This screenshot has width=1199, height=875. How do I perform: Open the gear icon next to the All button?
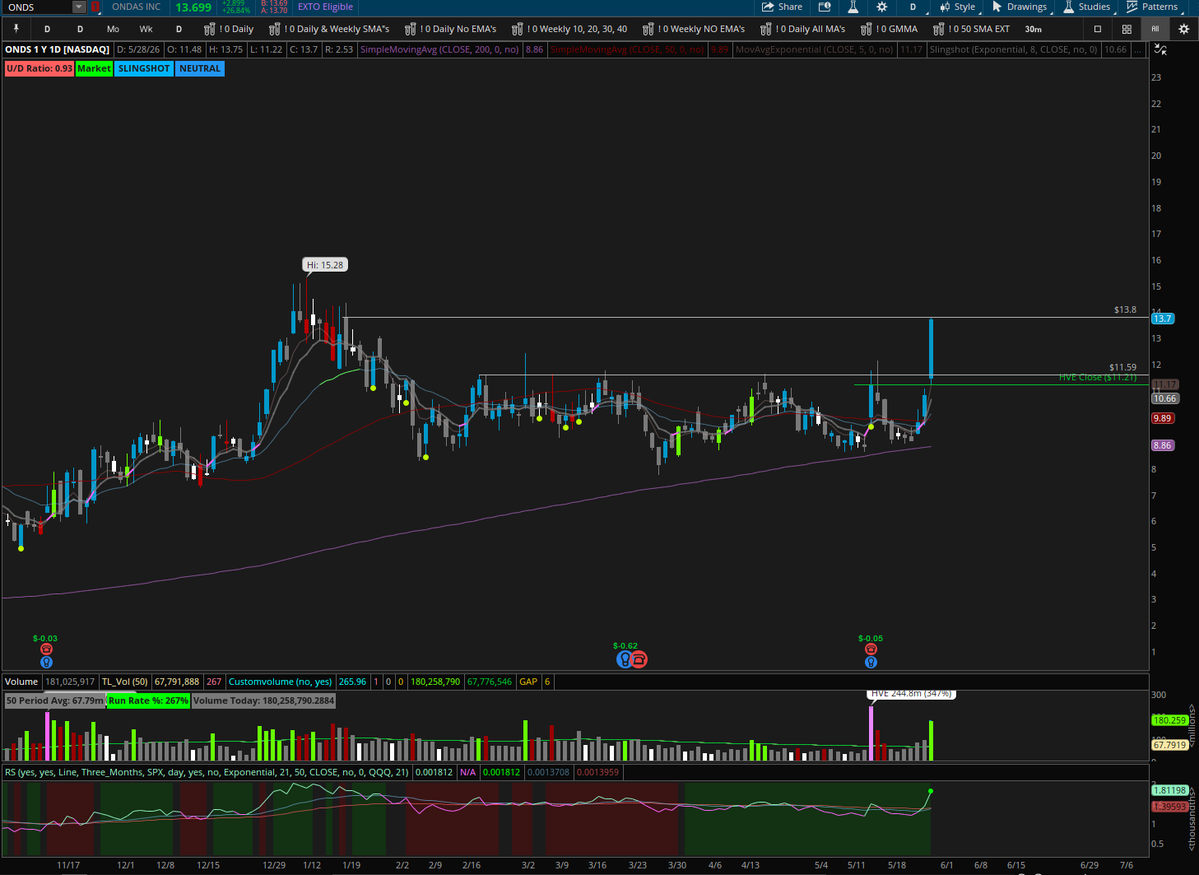[x=1184, y=29]
